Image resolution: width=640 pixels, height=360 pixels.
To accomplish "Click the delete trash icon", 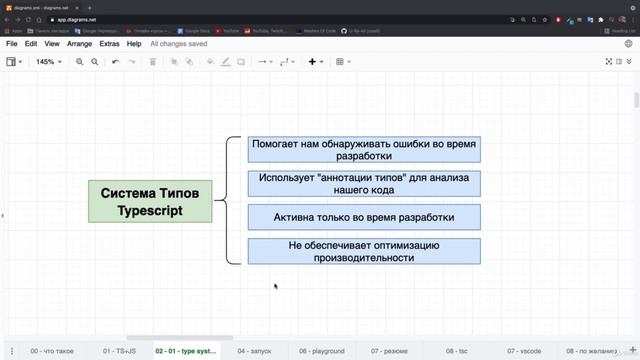I will (x=153, y=62).
